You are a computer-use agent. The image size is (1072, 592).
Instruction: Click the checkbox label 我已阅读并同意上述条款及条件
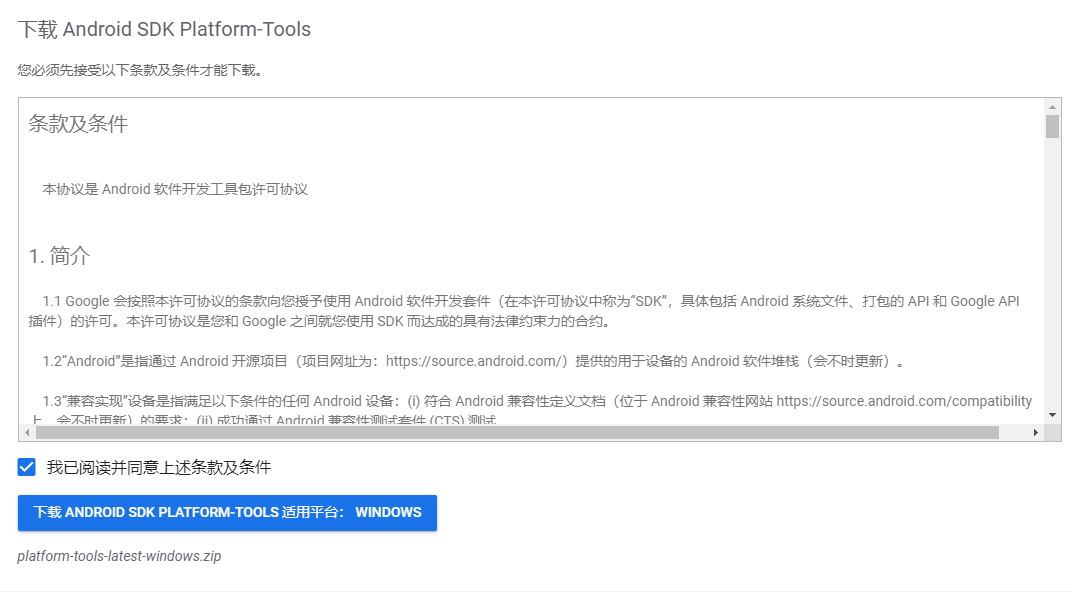[159, 468]
